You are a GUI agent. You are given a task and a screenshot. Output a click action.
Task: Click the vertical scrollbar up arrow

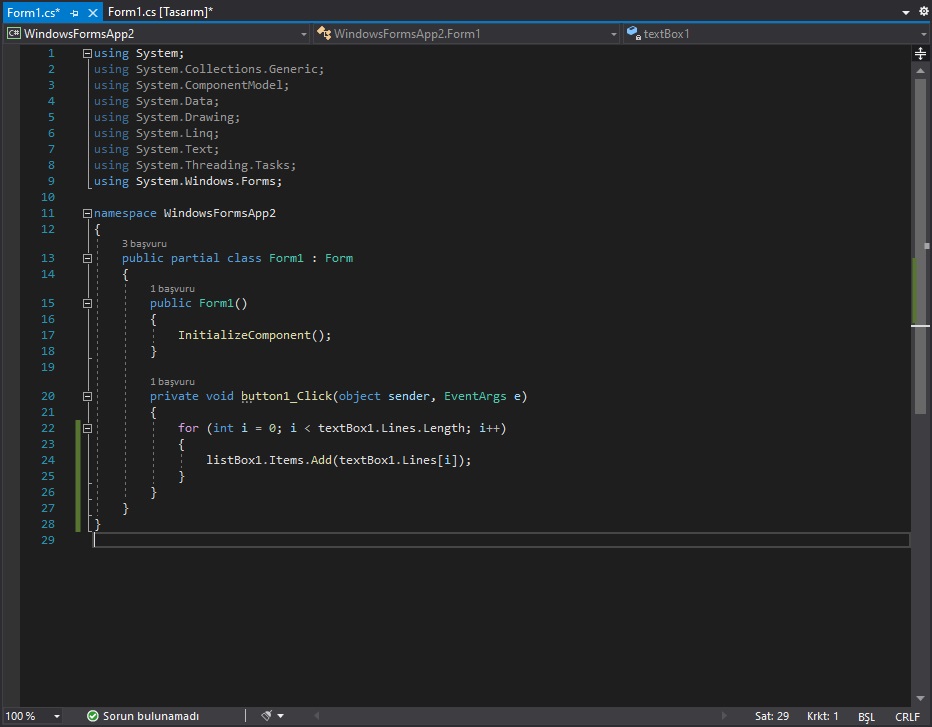click(x=920, y=71)
